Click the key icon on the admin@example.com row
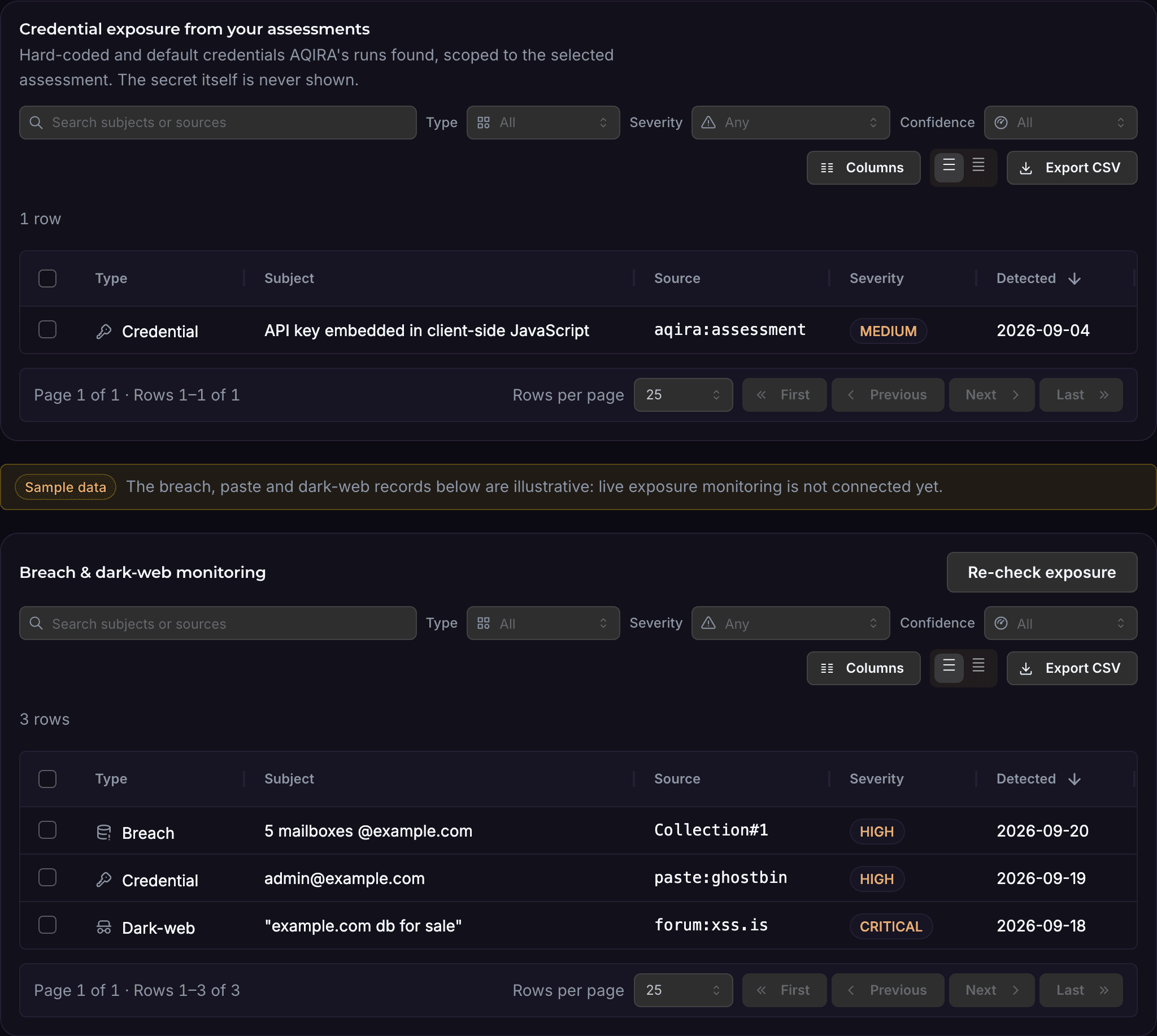Image resolution: width=1157 pixels, height=1036 pixels. pos(103,880)
